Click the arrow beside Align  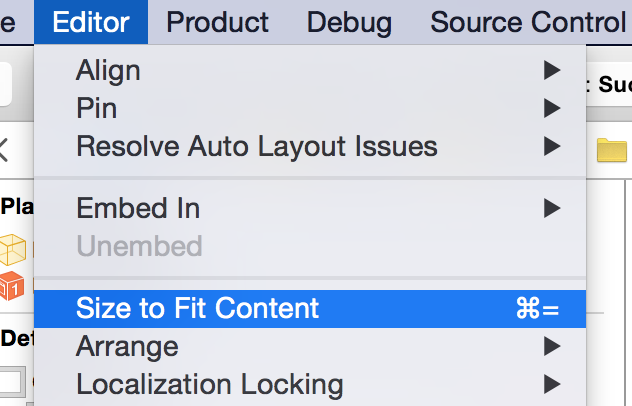point(552,70)
